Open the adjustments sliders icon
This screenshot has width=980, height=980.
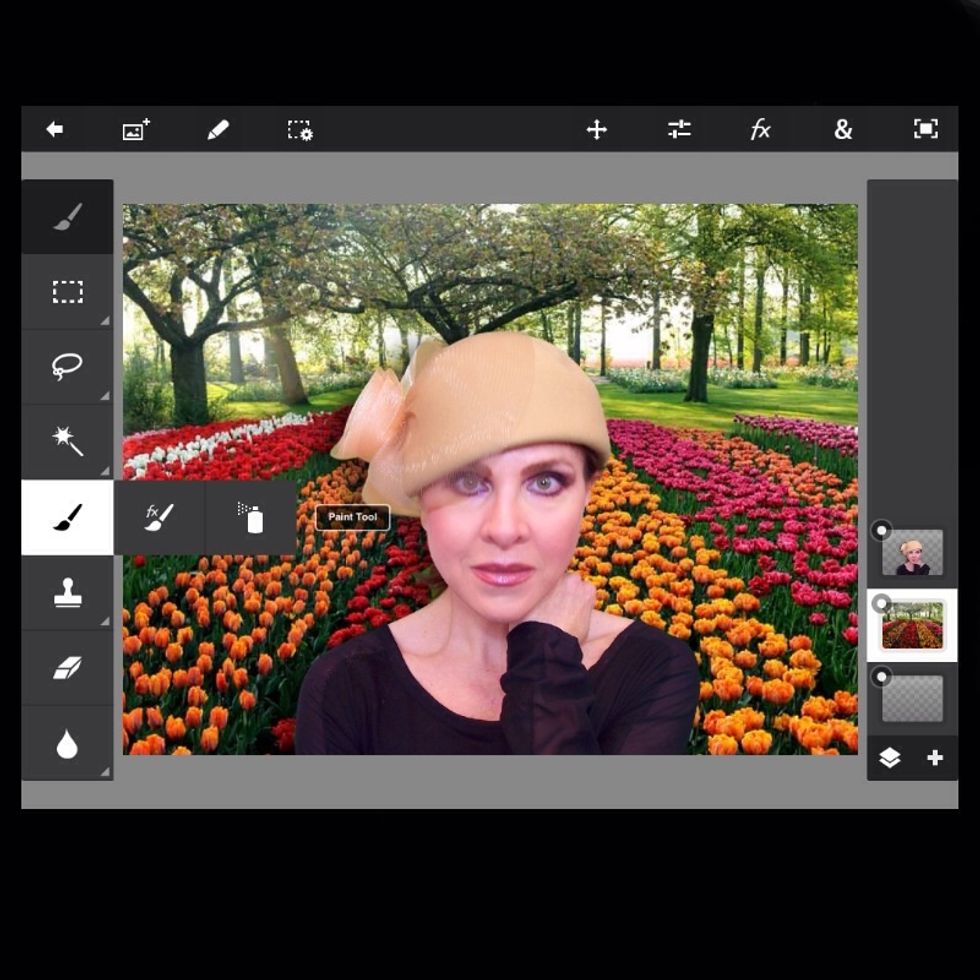point(679,130)
